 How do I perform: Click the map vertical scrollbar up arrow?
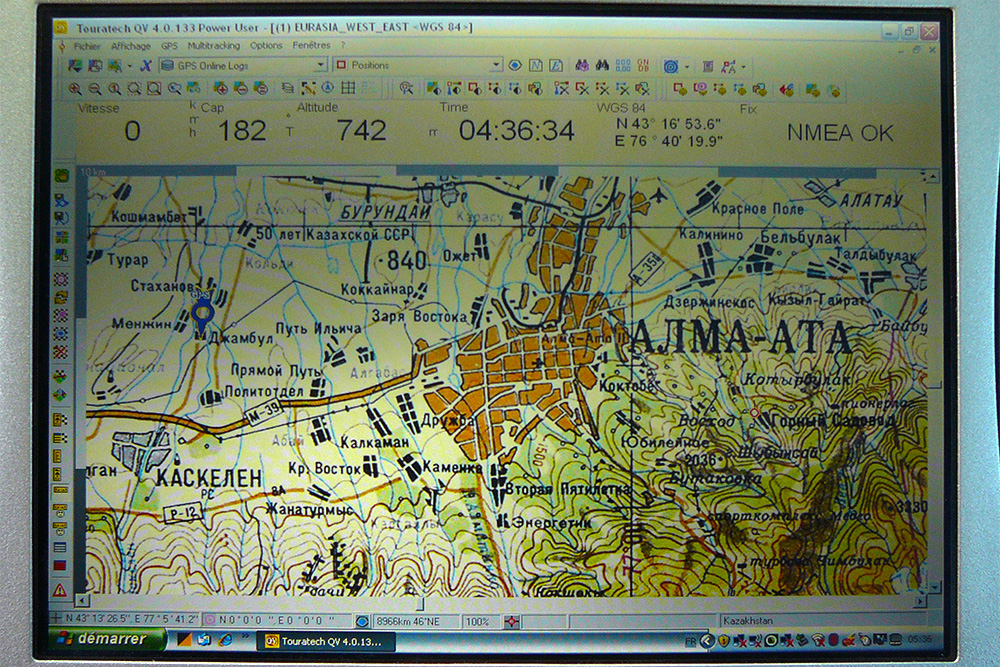[x=933, y=175]
